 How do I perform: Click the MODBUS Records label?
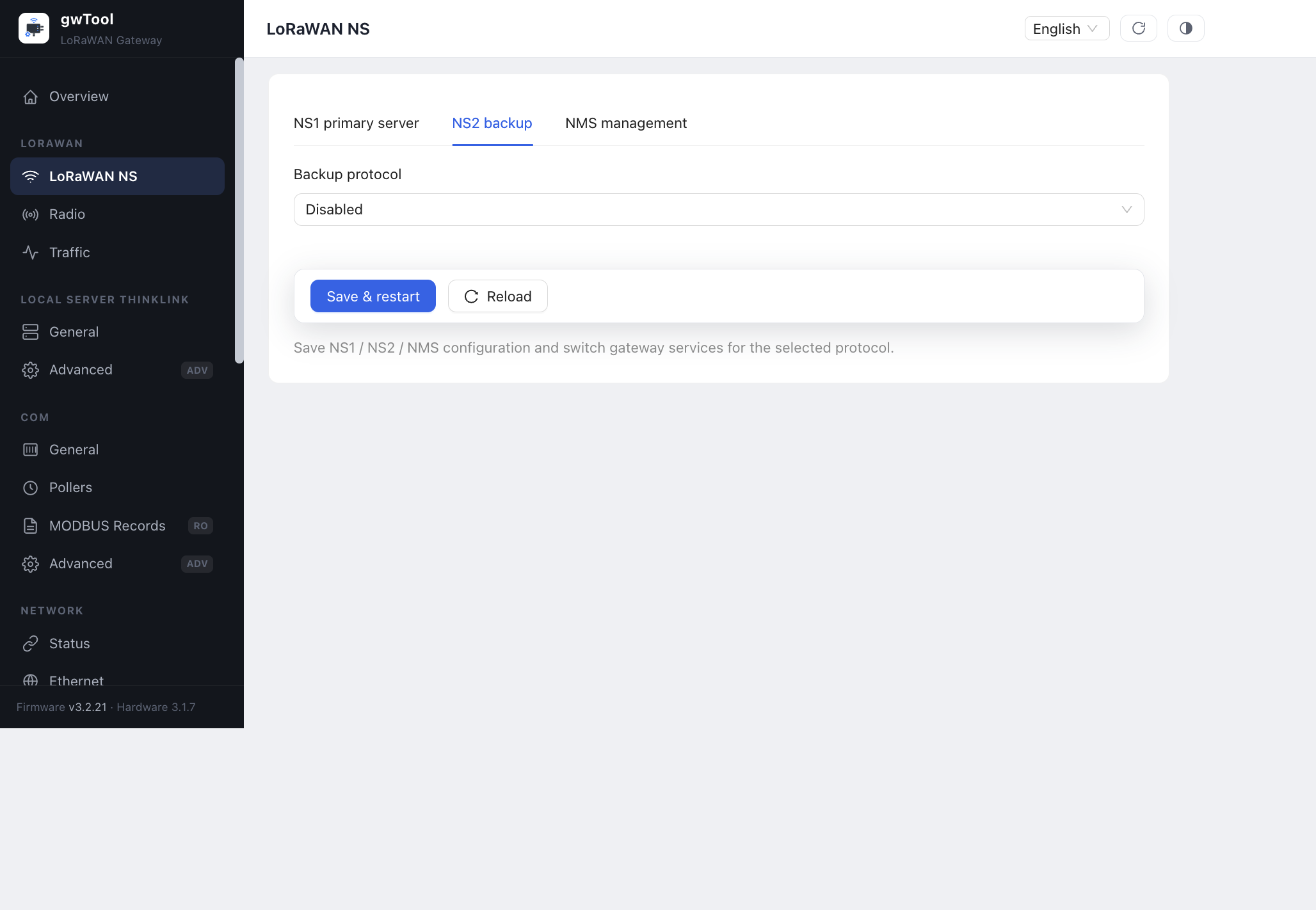point(108,526)
